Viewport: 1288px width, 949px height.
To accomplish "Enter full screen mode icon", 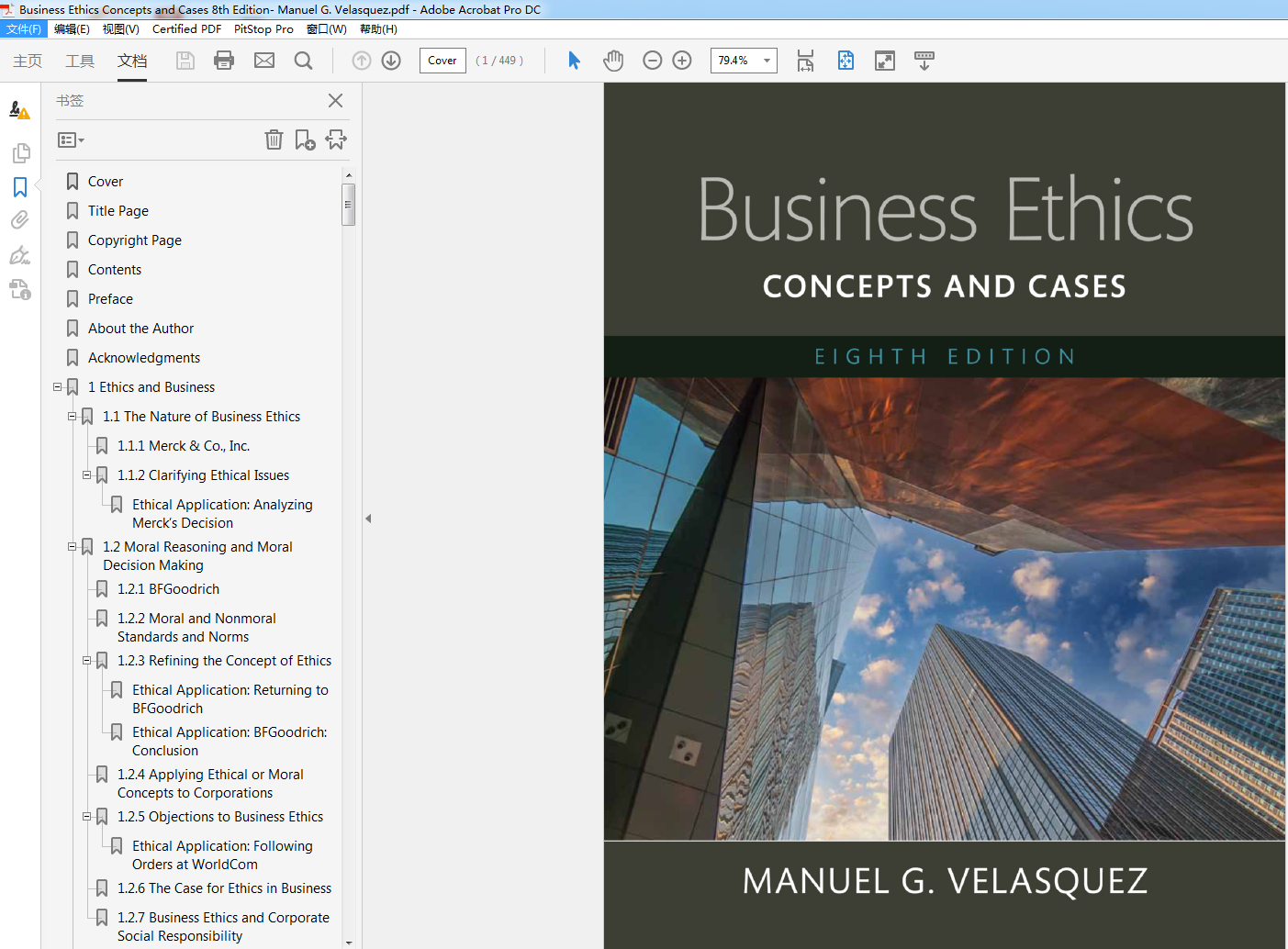I will (885, 61).
